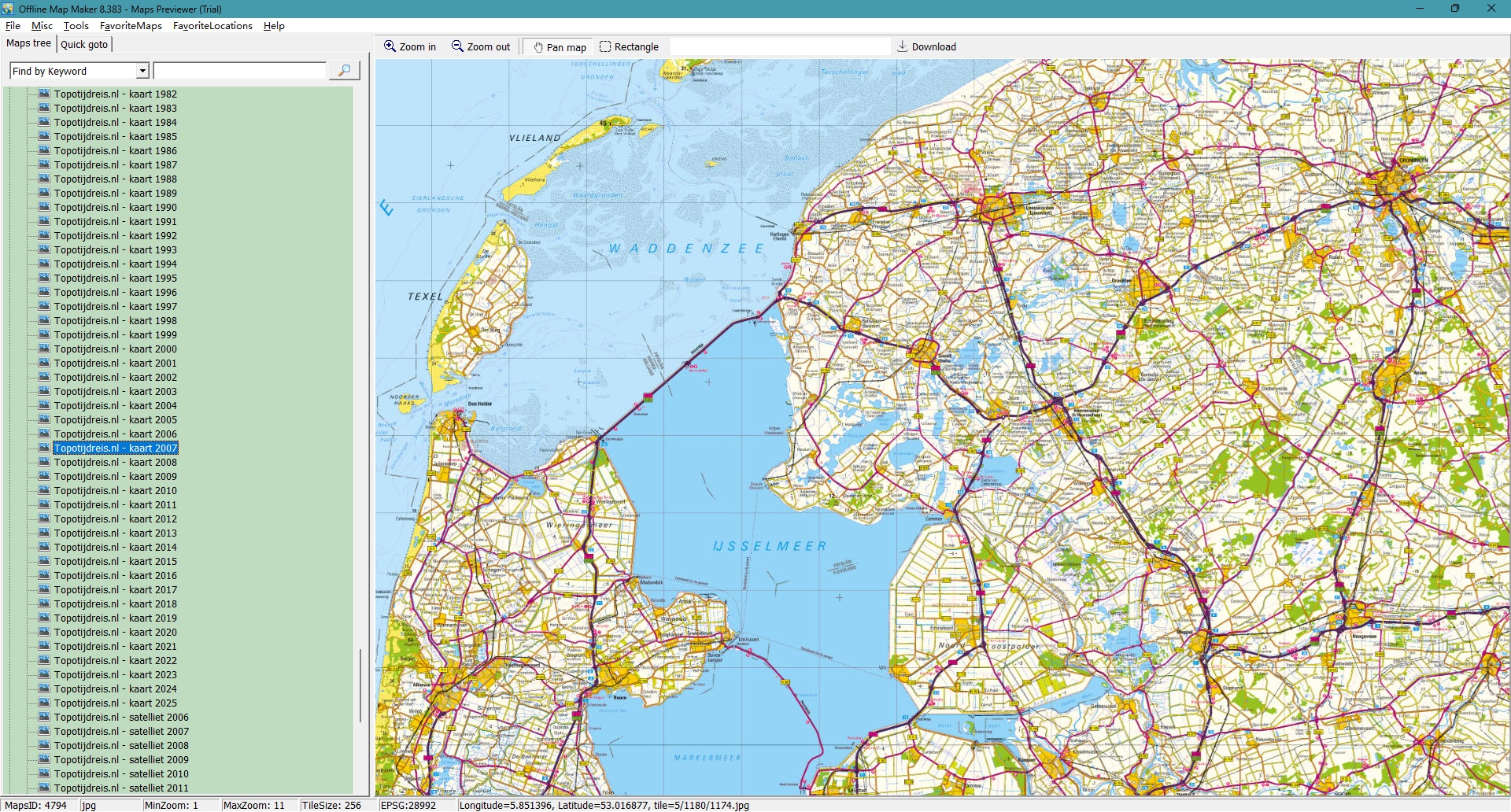
Task: Open the Tools menu
Action: tap(76, 26)
